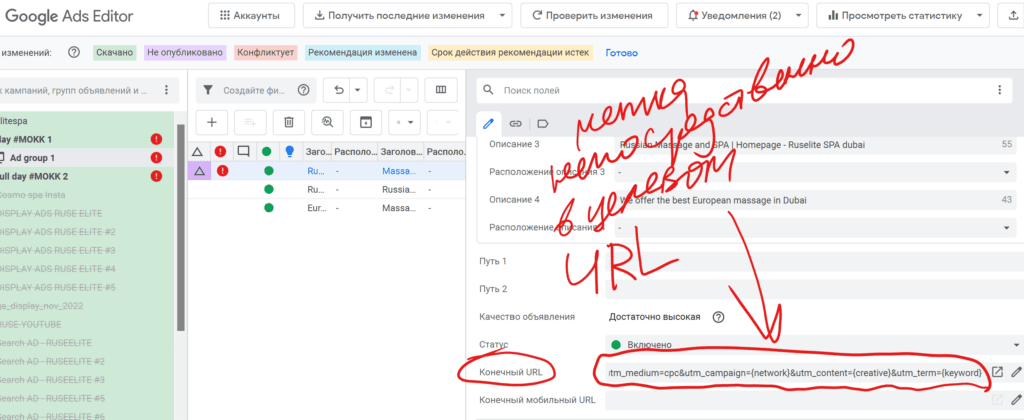Select Ad group 1 in tree
This screenshot has width=1024, height=420.
coord(33,157)
